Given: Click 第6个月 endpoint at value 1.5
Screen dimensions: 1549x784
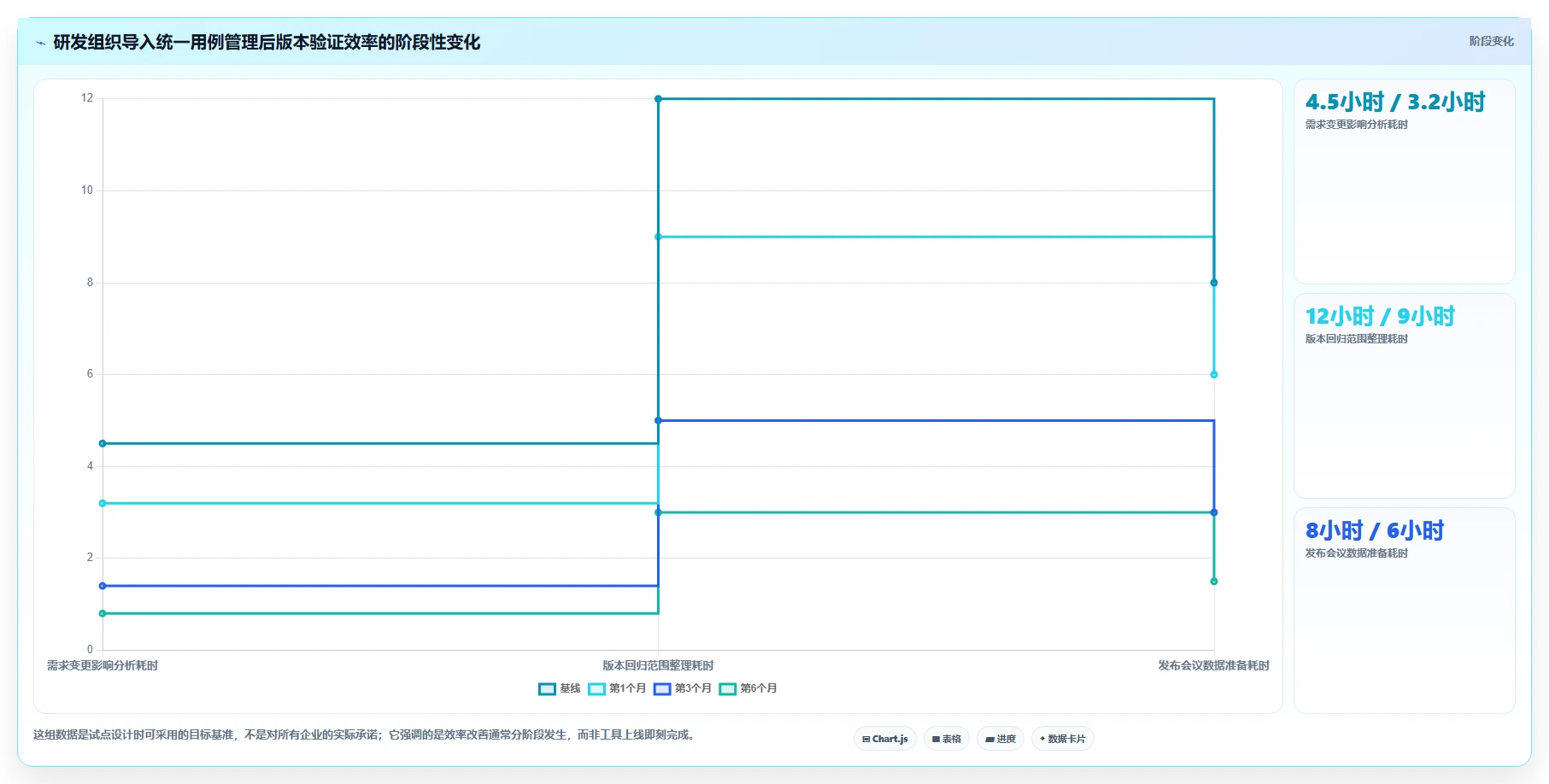Looking at the screenshot, I should pos(1214,582).
